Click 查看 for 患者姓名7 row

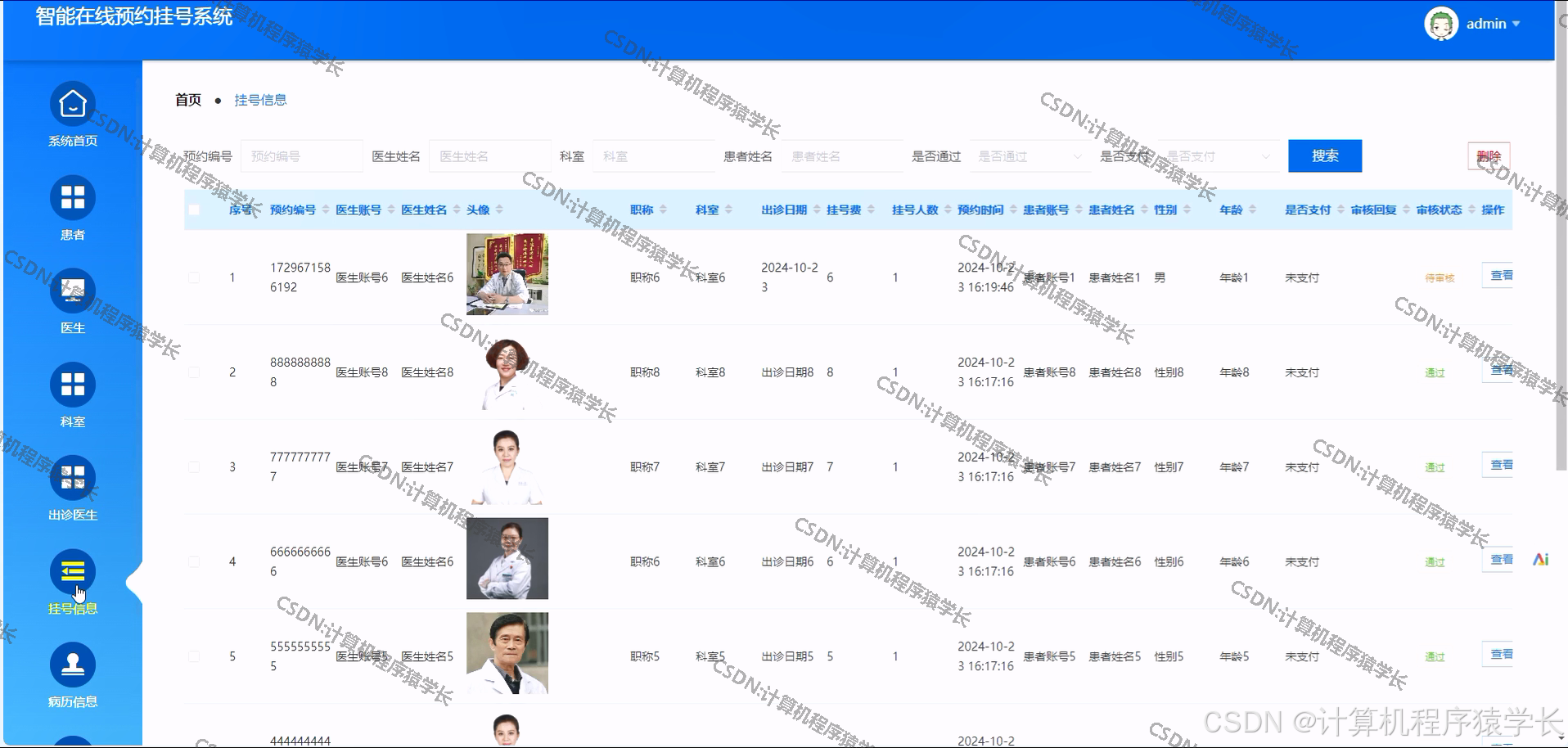pos(1498,465)
